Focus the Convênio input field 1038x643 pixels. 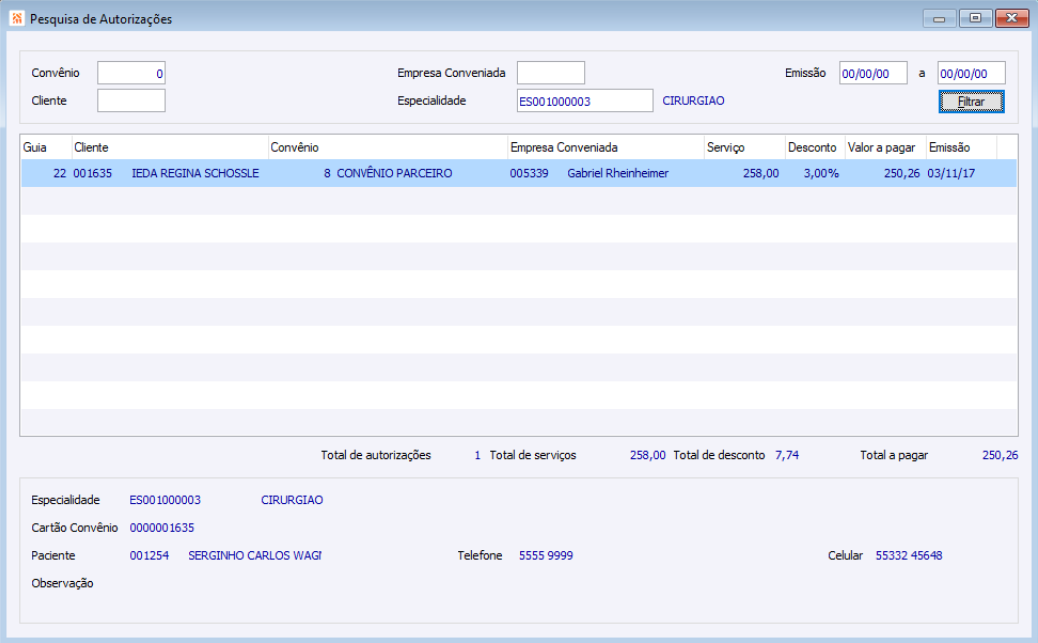tap(131, 73)
